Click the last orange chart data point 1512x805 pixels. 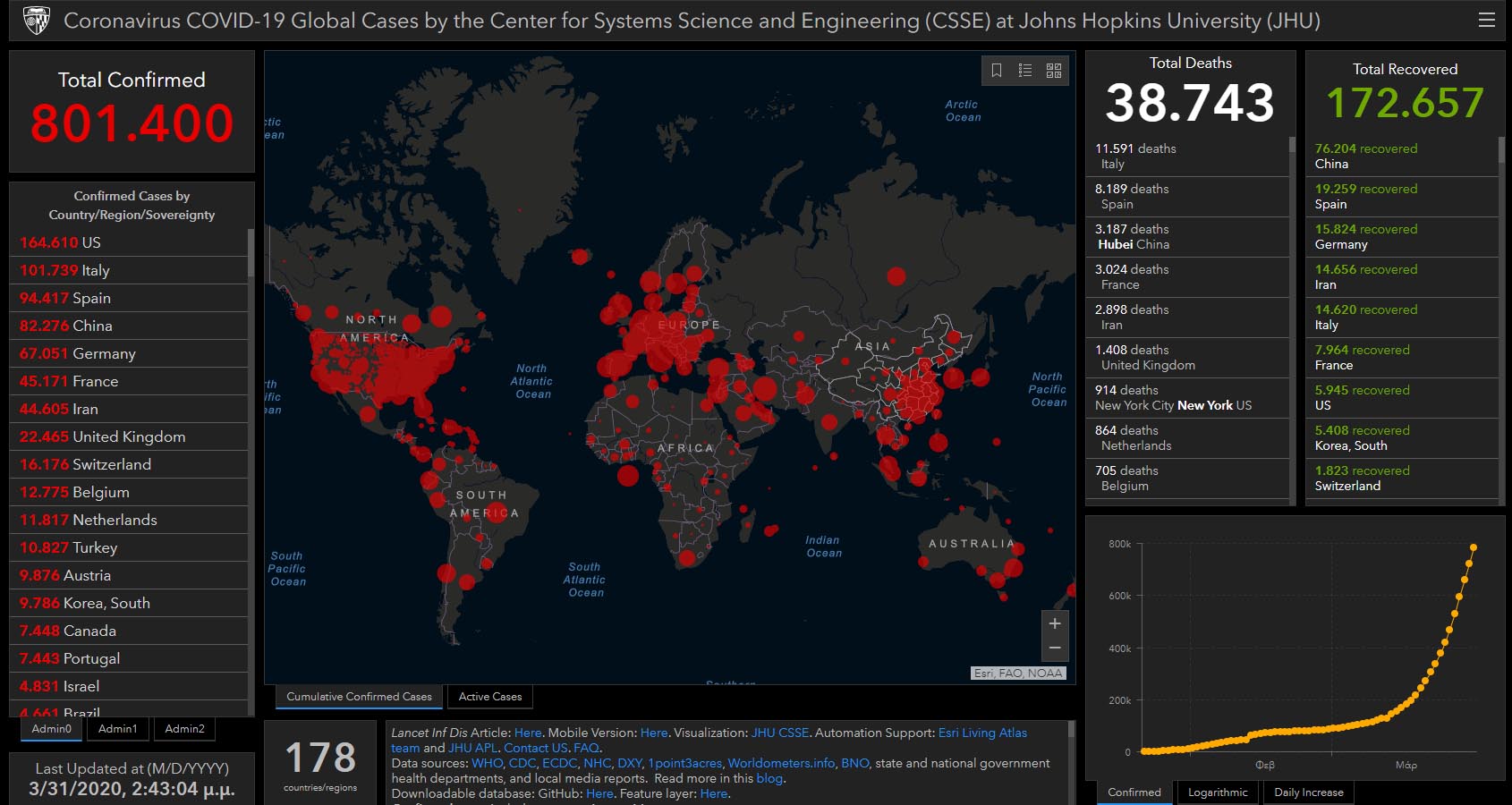point(1473,547)
